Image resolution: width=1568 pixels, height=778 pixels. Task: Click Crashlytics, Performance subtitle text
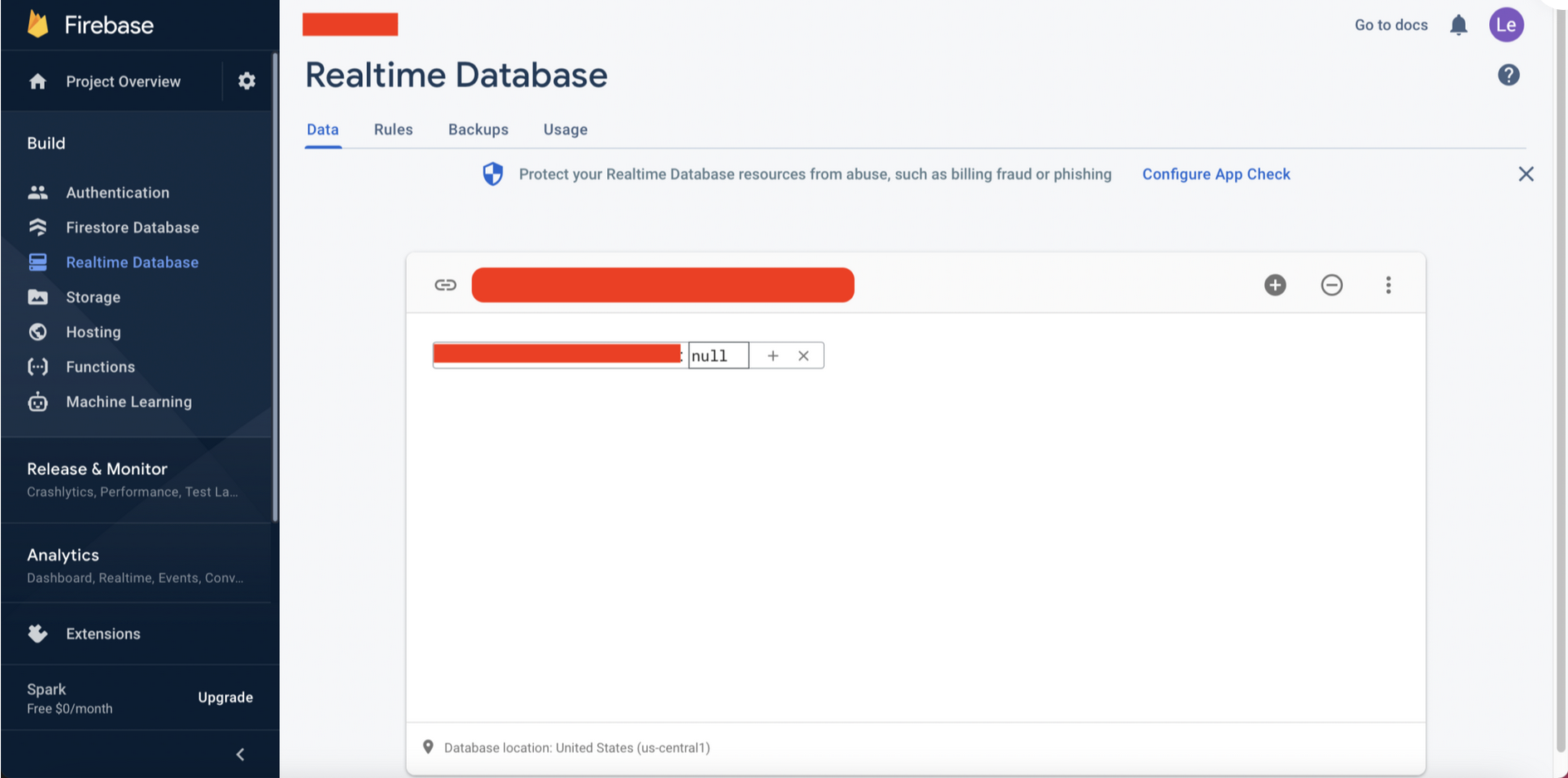(132, 492)
